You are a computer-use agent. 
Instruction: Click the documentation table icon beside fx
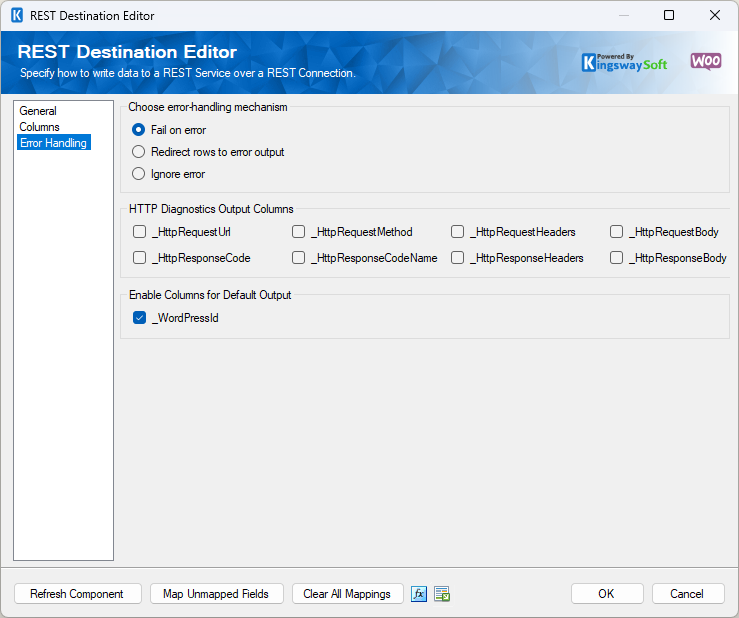tap(442, 593)
